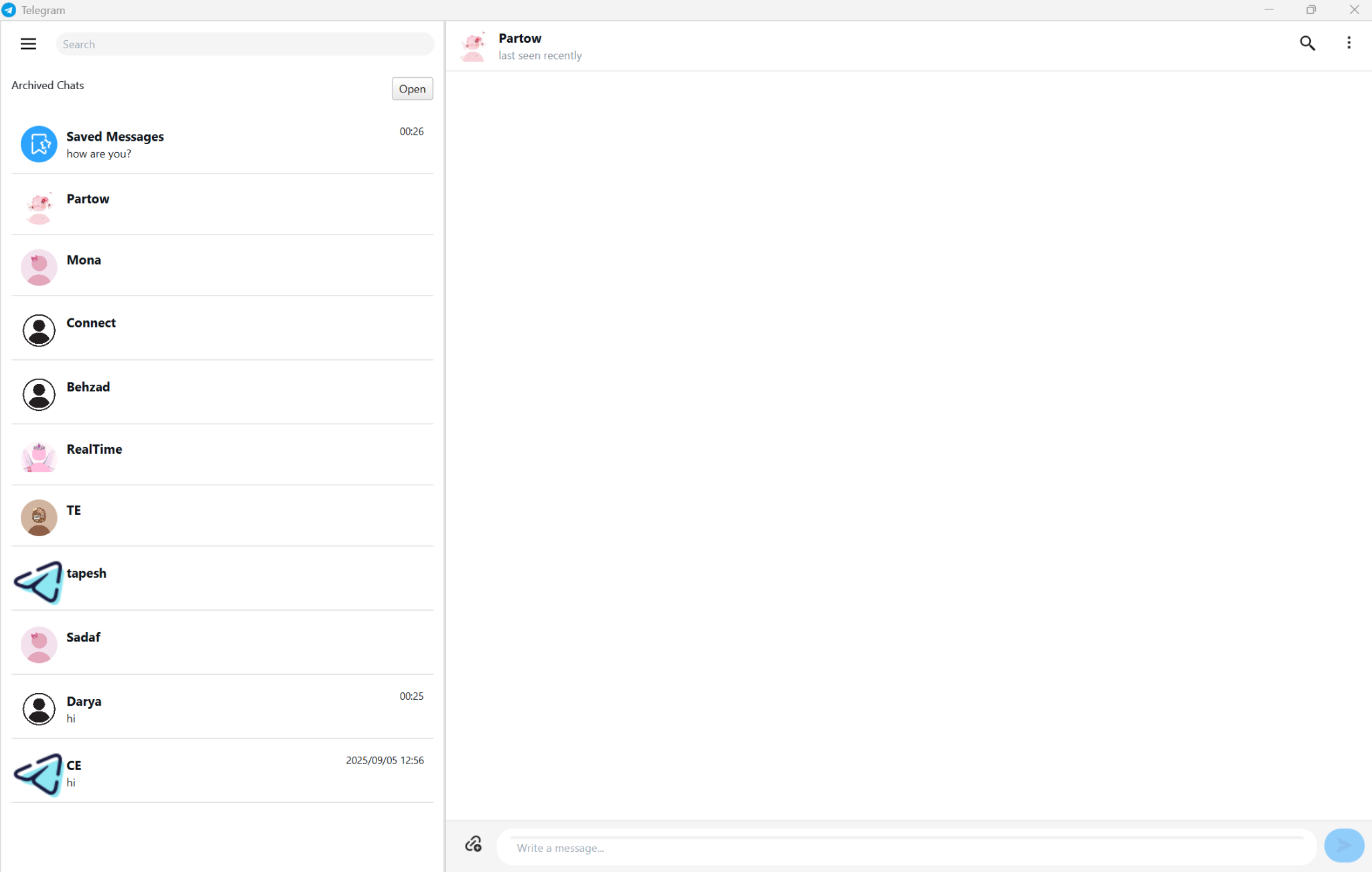Viewport: 1372px width, 872px height.
Task: Restore down the Telegram window
Action: [x=1311, y=9]
